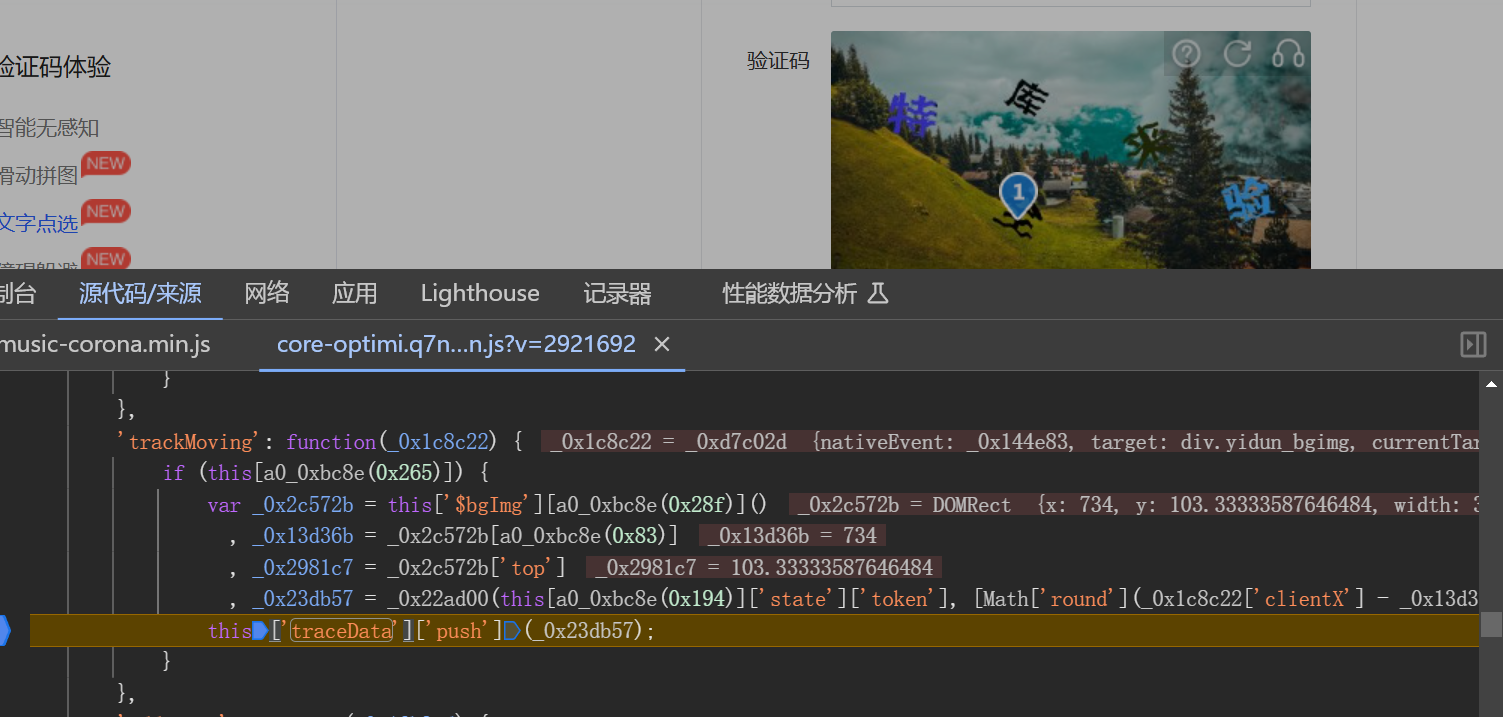
Task: Close the core-optimi.q7n...n.js file tab
Action: 661,344
